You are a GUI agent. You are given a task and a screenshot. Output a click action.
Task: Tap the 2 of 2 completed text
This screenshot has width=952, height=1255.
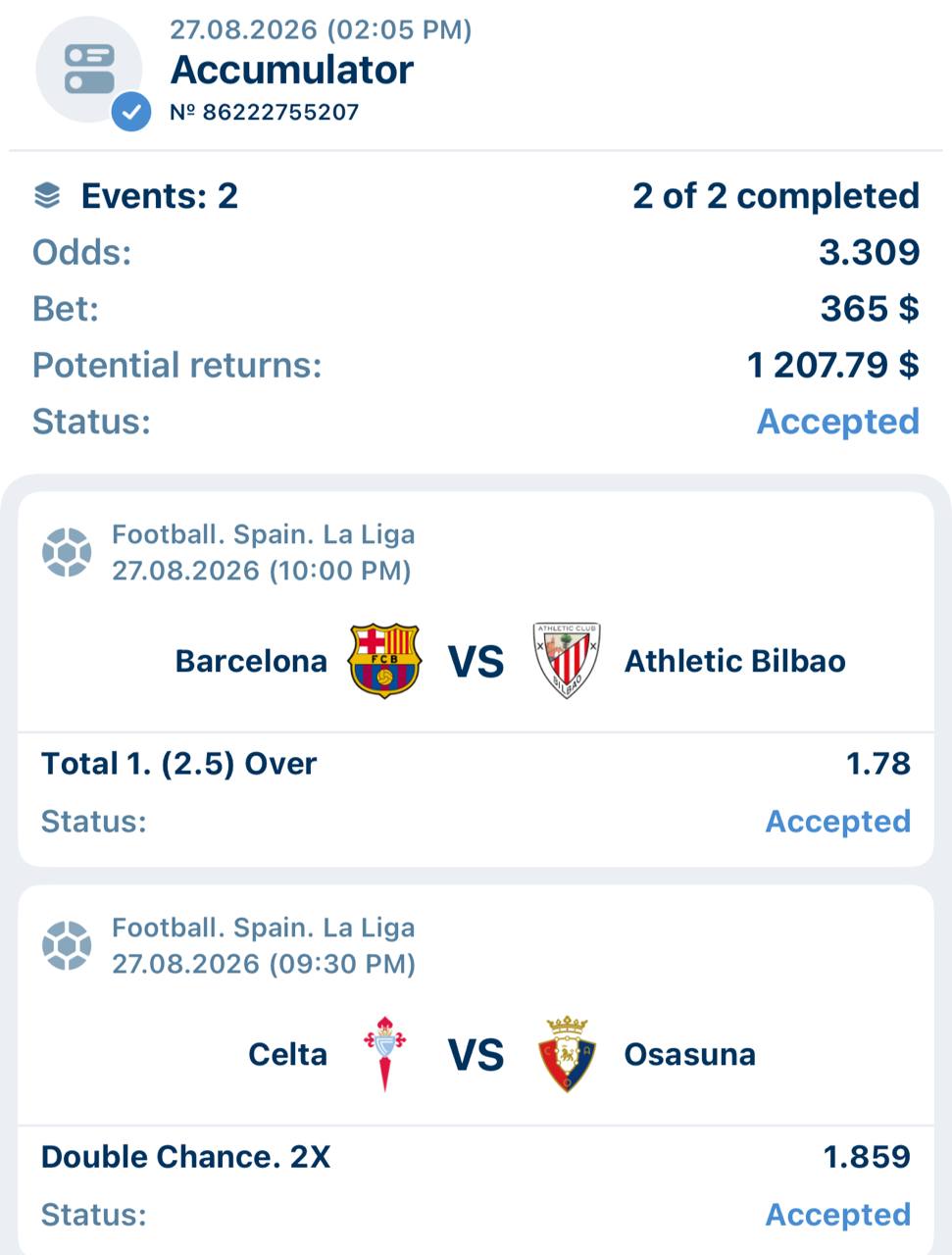click(x=776, y=196)
